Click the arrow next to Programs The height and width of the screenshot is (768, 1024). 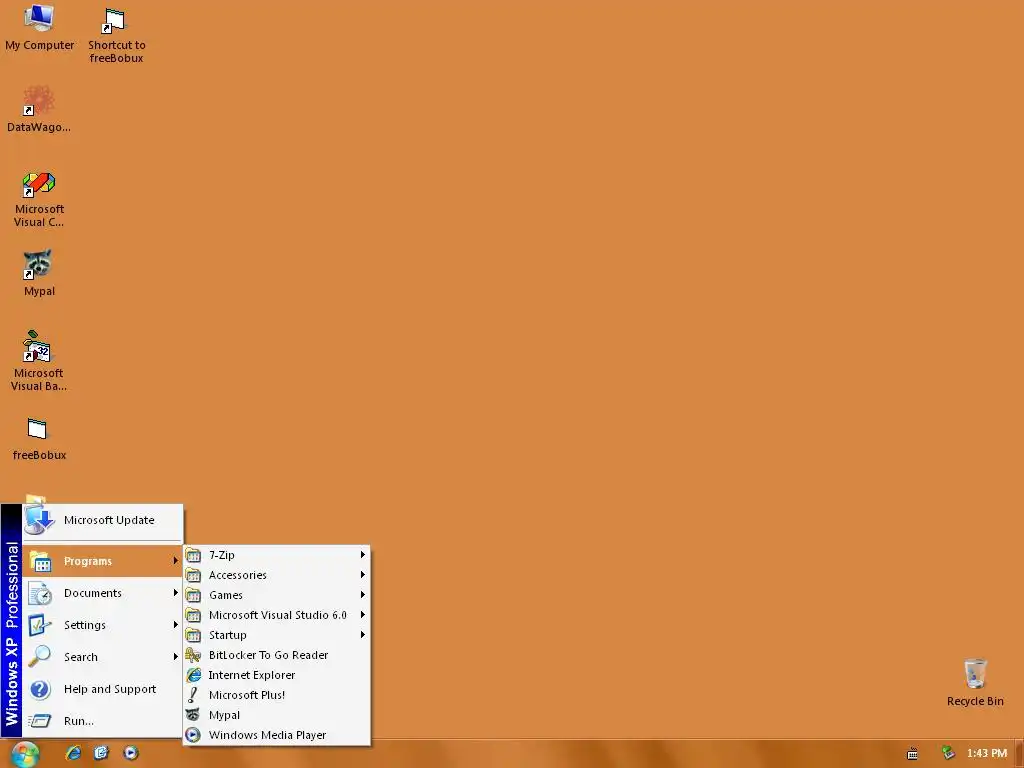pos(175,560)
